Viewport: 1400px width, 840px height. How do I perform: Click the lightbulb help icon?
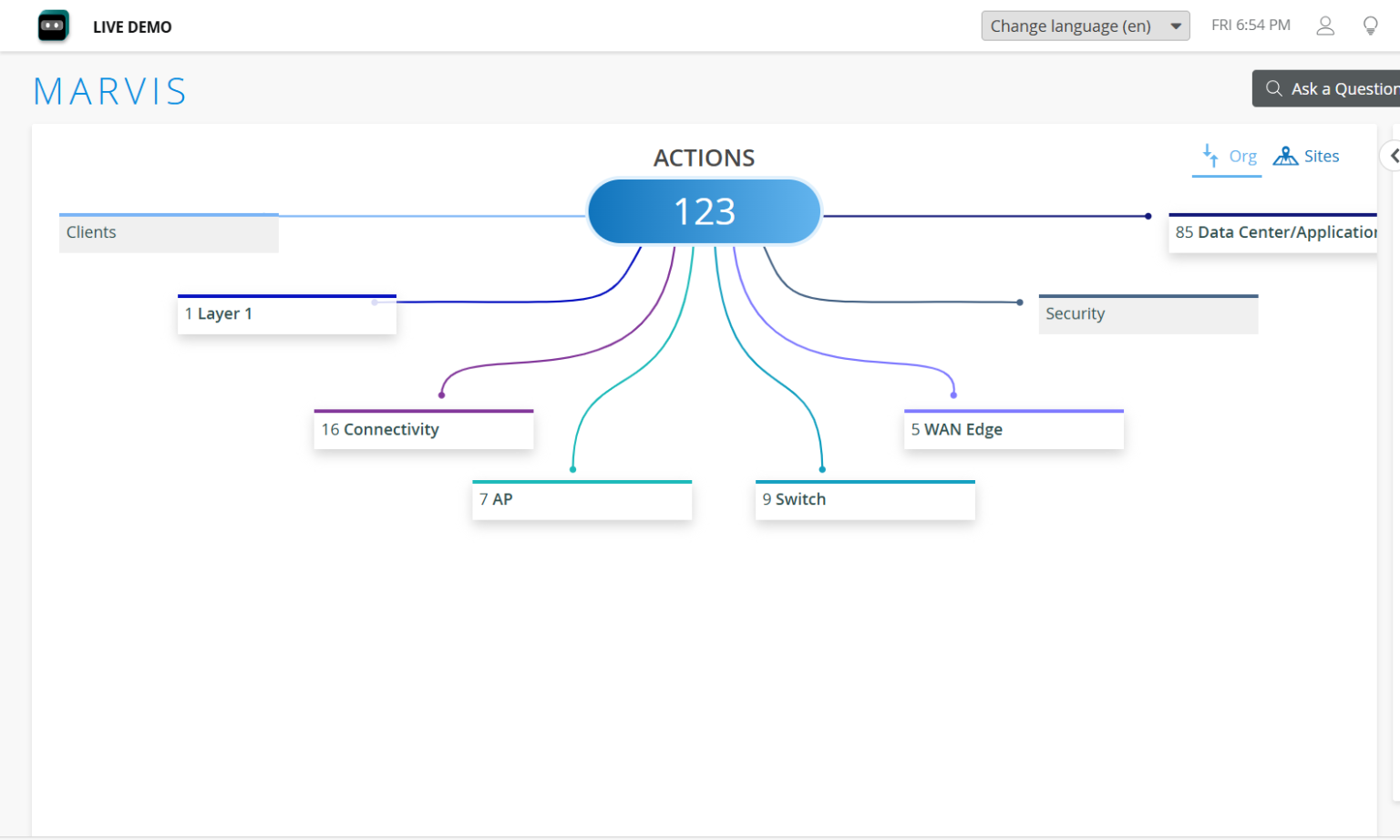click(1370, 26)
